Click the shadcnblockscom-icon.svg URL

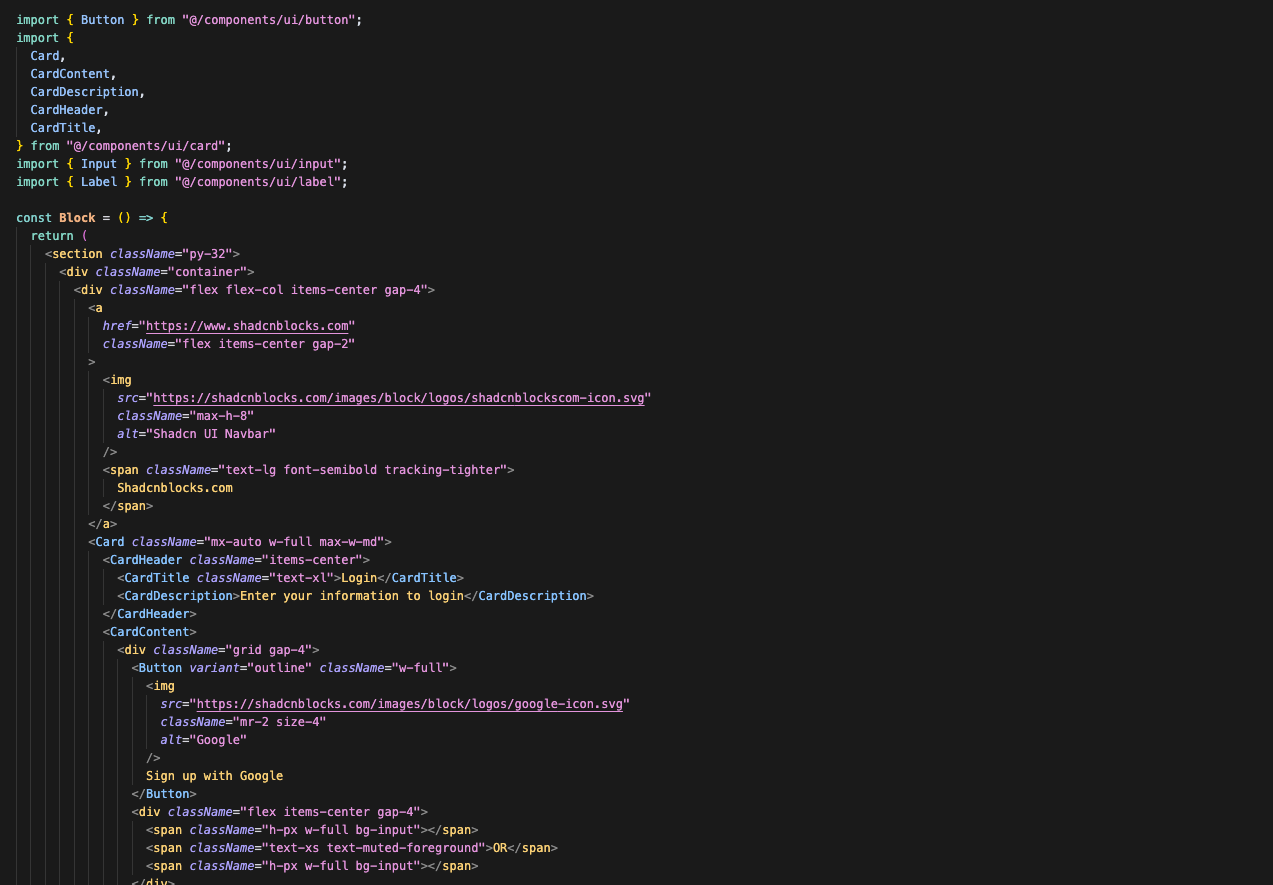tap(399, 397)
